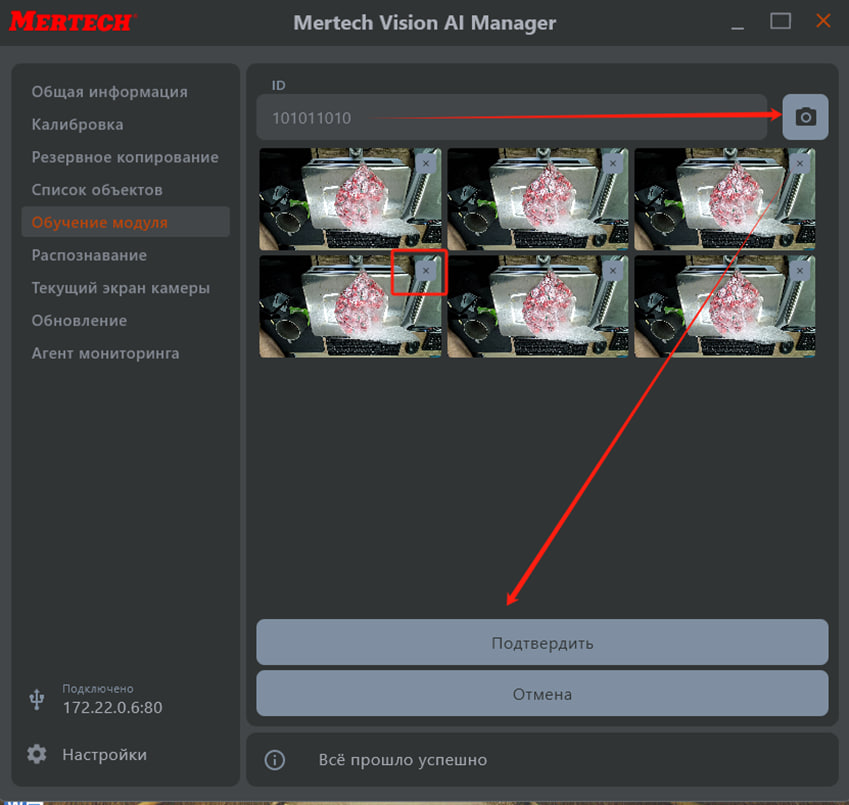Open Текущий экран камеры view
This screenshot has width=849, height=805.
(x=120, y=288)
